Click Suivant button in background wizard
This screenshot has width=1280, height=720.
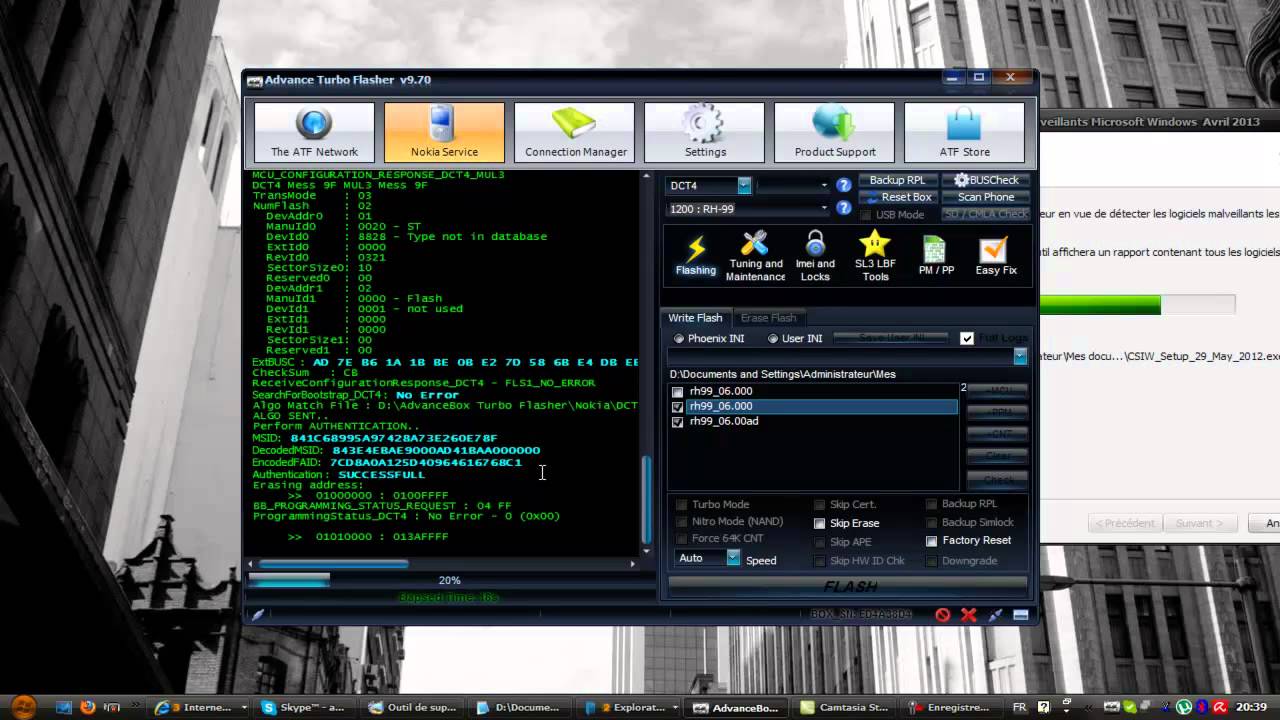1199,523
